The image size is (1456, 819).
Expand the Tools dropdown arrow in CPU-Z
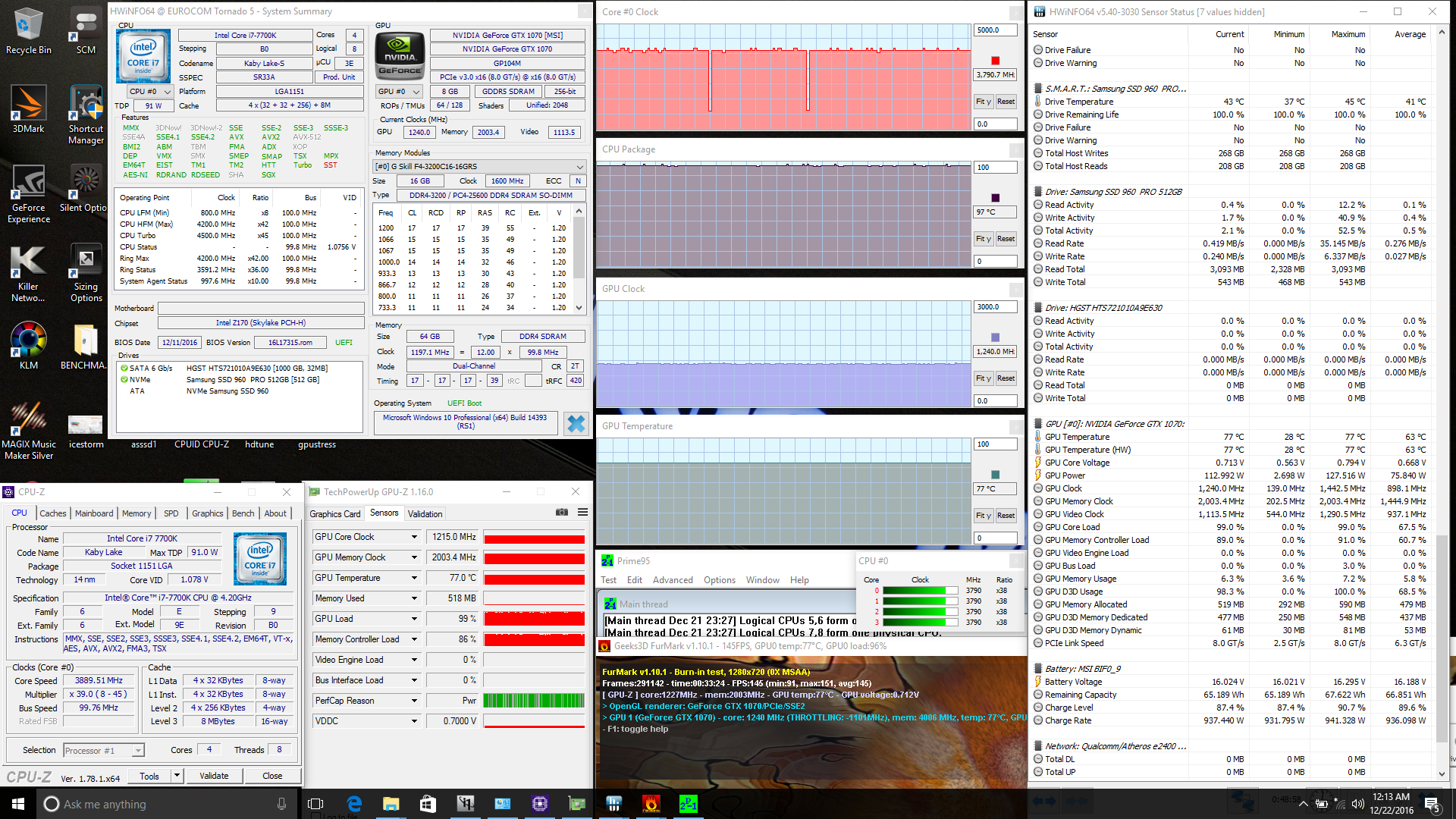click(x=177, y=776)
